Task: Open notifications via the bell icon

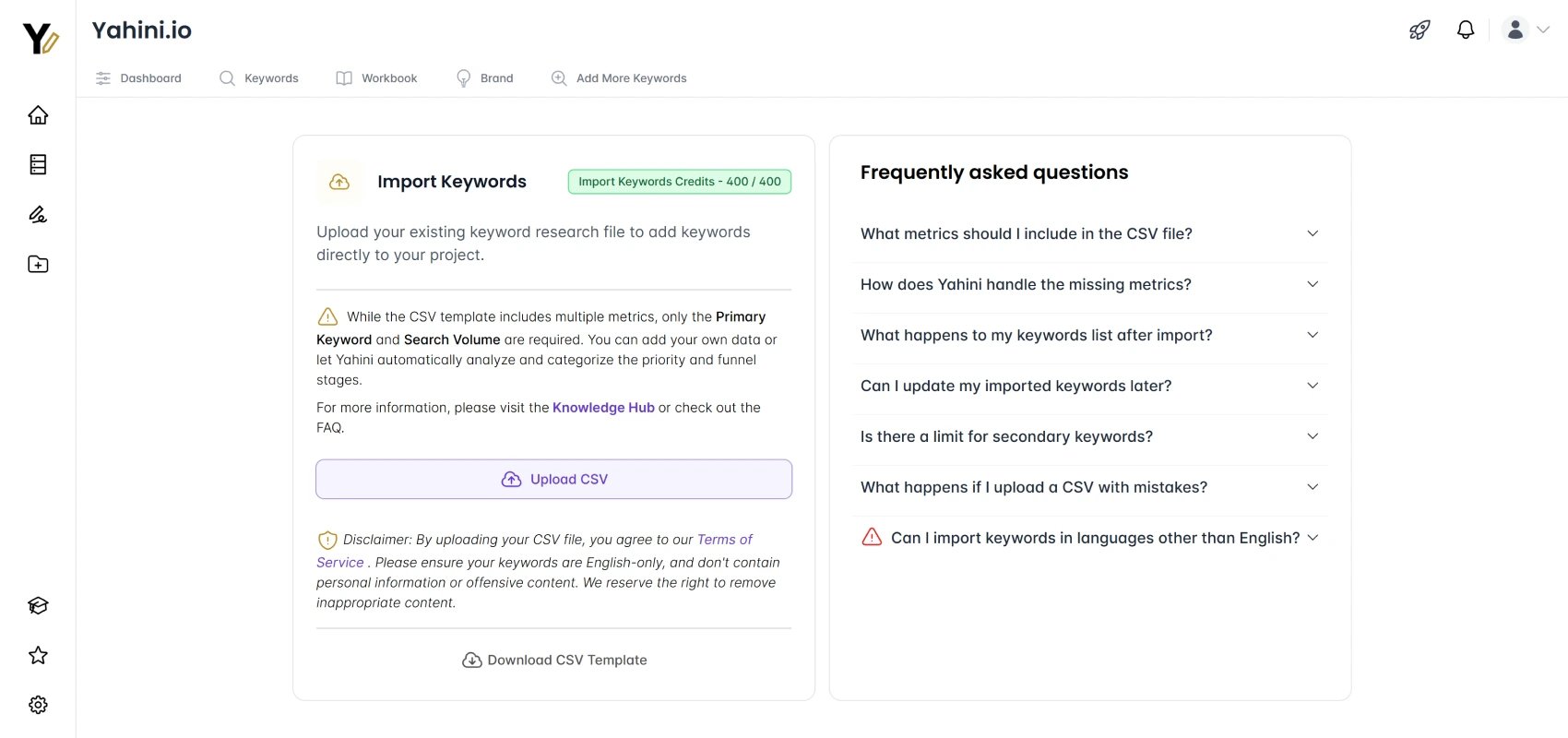Action: pyautogui.click(x=1466, y=29)
